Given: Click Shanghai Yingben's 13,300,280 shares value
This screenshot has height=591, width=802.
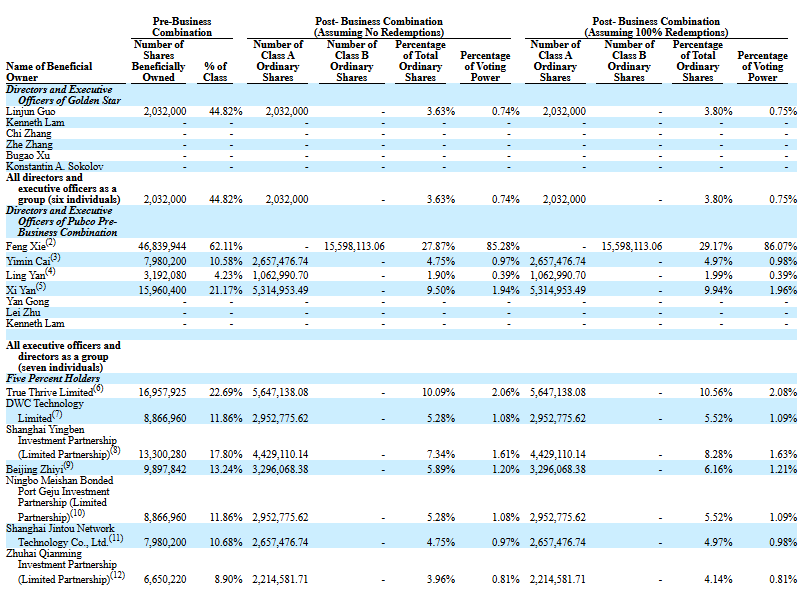Looking at the screenshot, I should 162,454.
